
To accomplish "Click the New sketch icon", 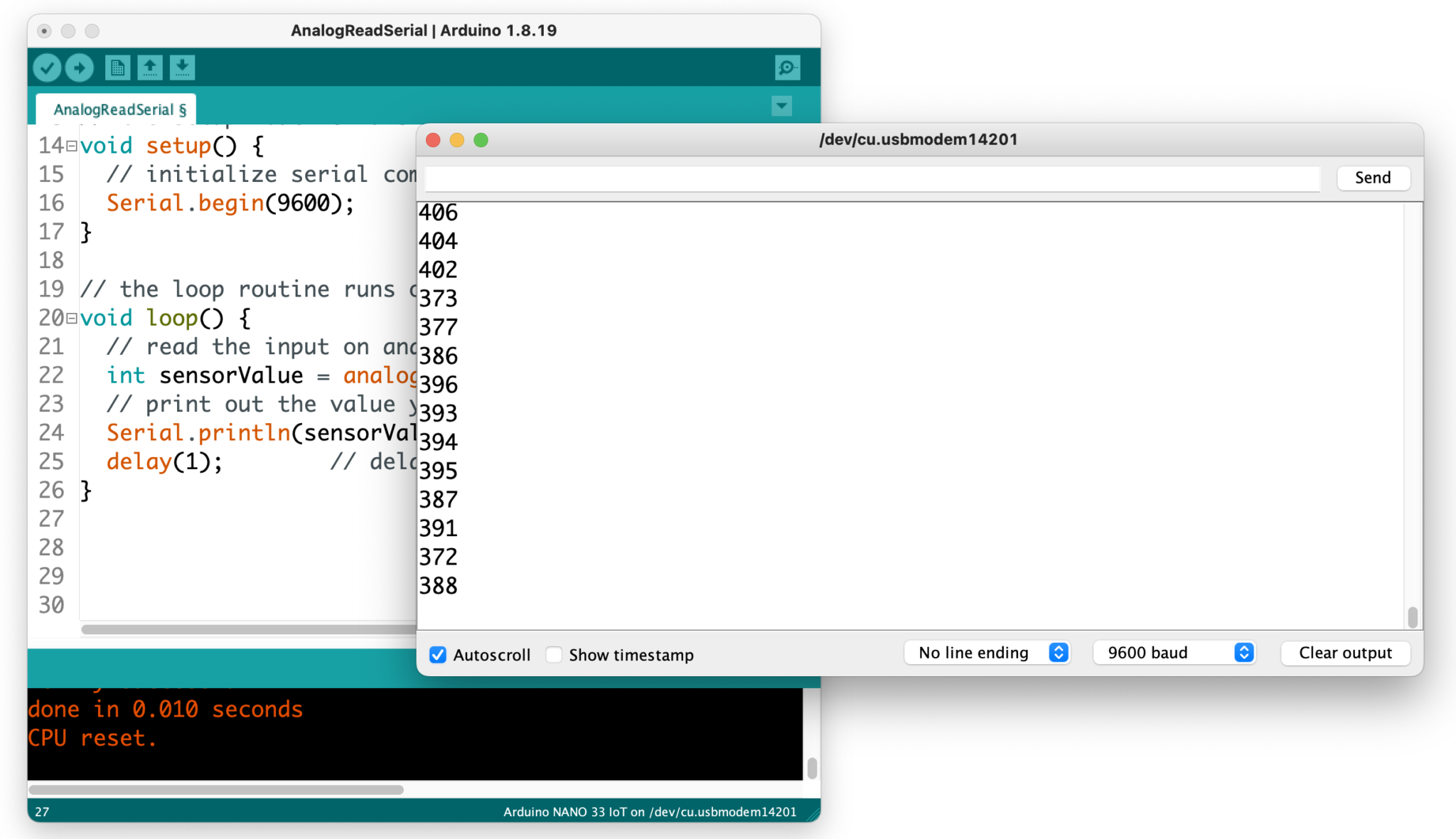I will (x=117, y=68).
